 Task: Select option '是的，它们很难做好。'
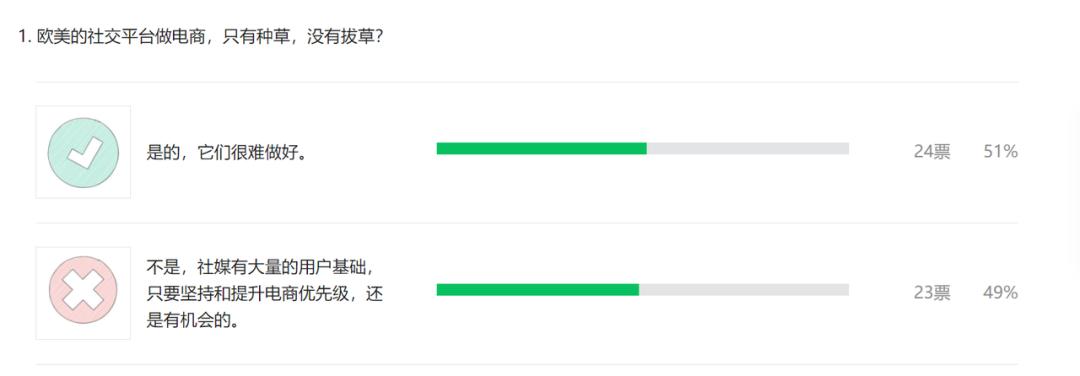[x=226, y=153]
